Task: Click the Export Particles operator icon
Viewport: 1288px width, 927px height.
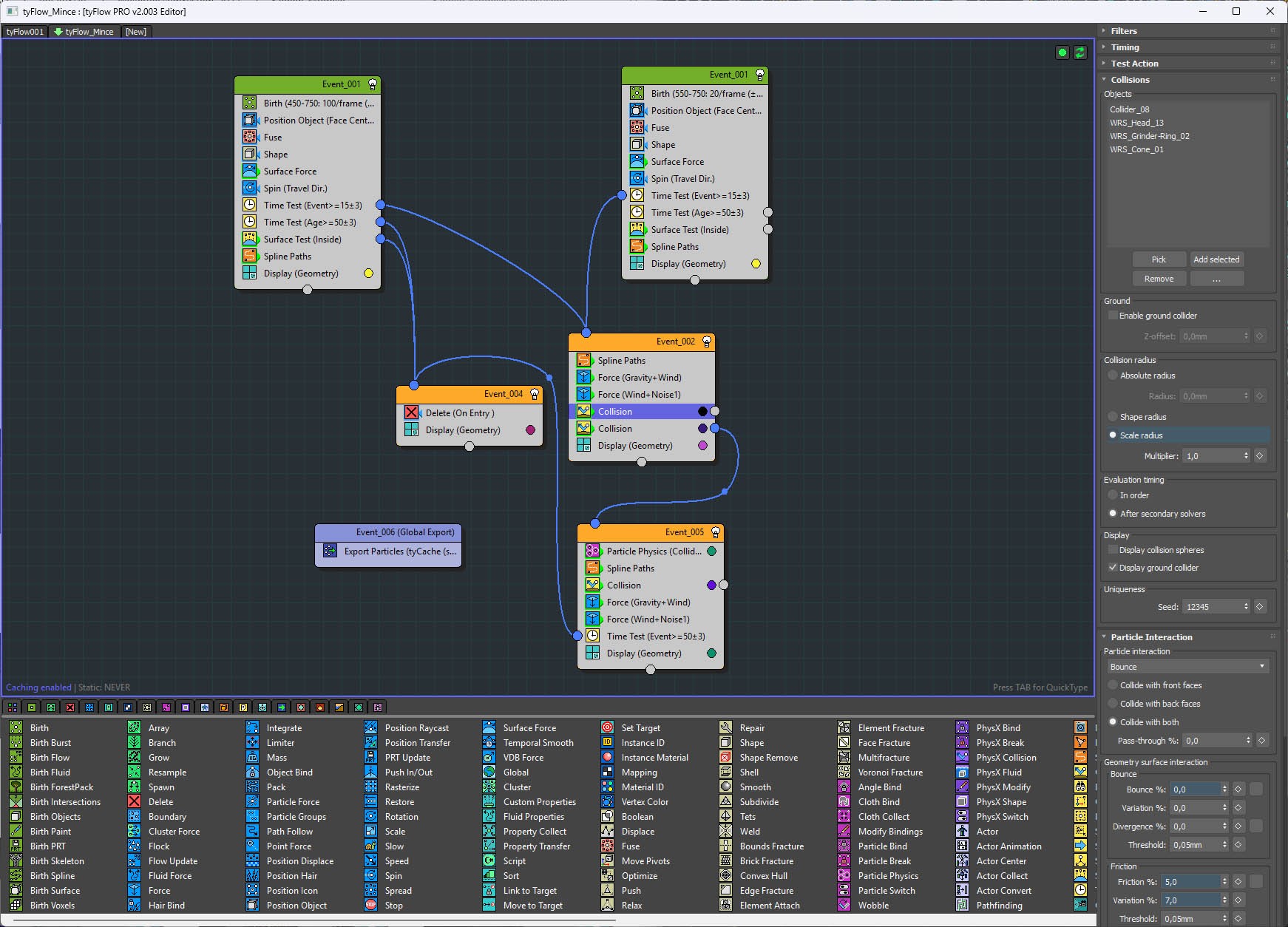Action: pos(331,551)
